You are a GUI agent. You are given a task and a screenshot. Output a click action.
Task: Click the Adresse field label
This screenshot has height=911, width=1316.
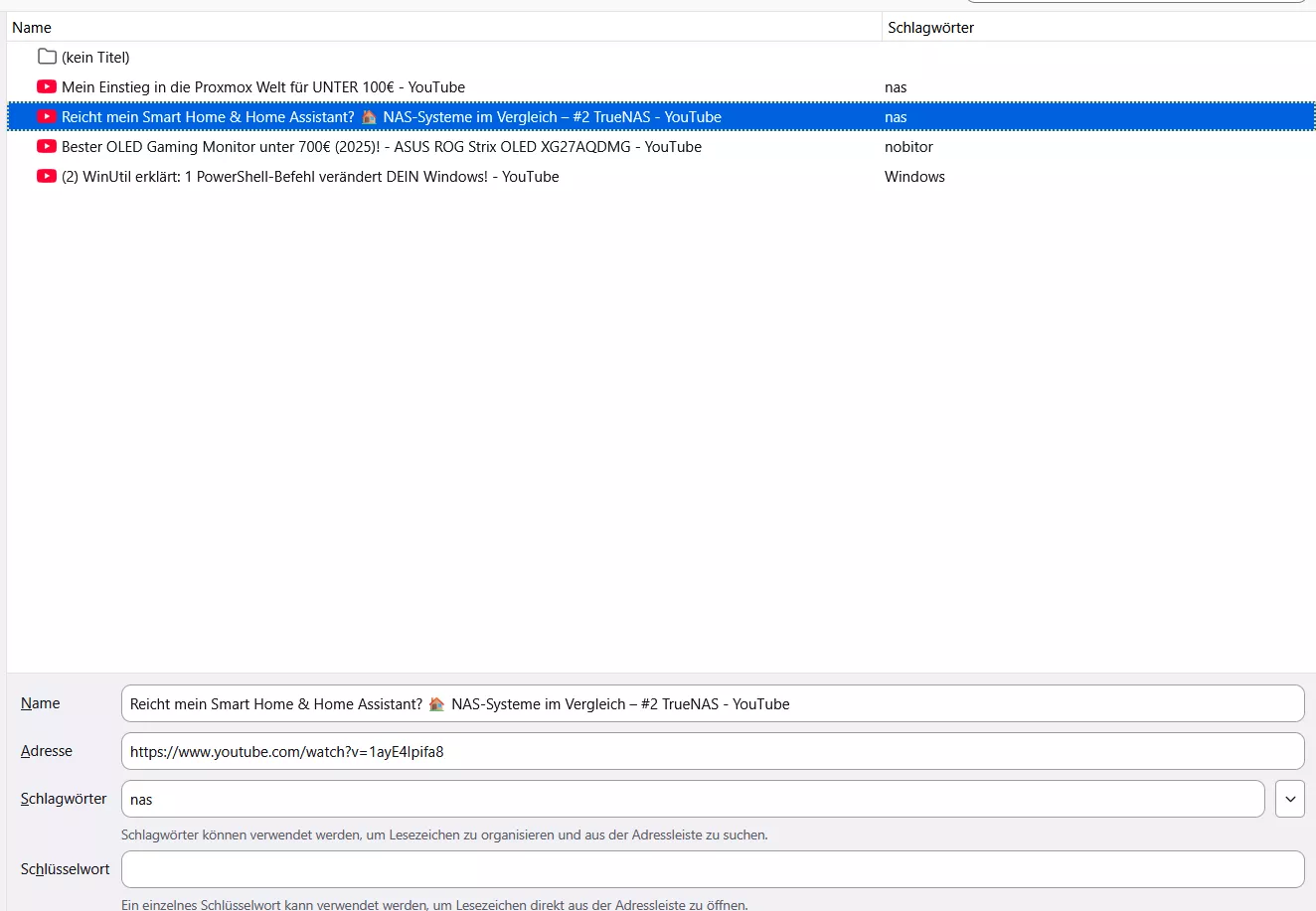(x=47, y=751)
